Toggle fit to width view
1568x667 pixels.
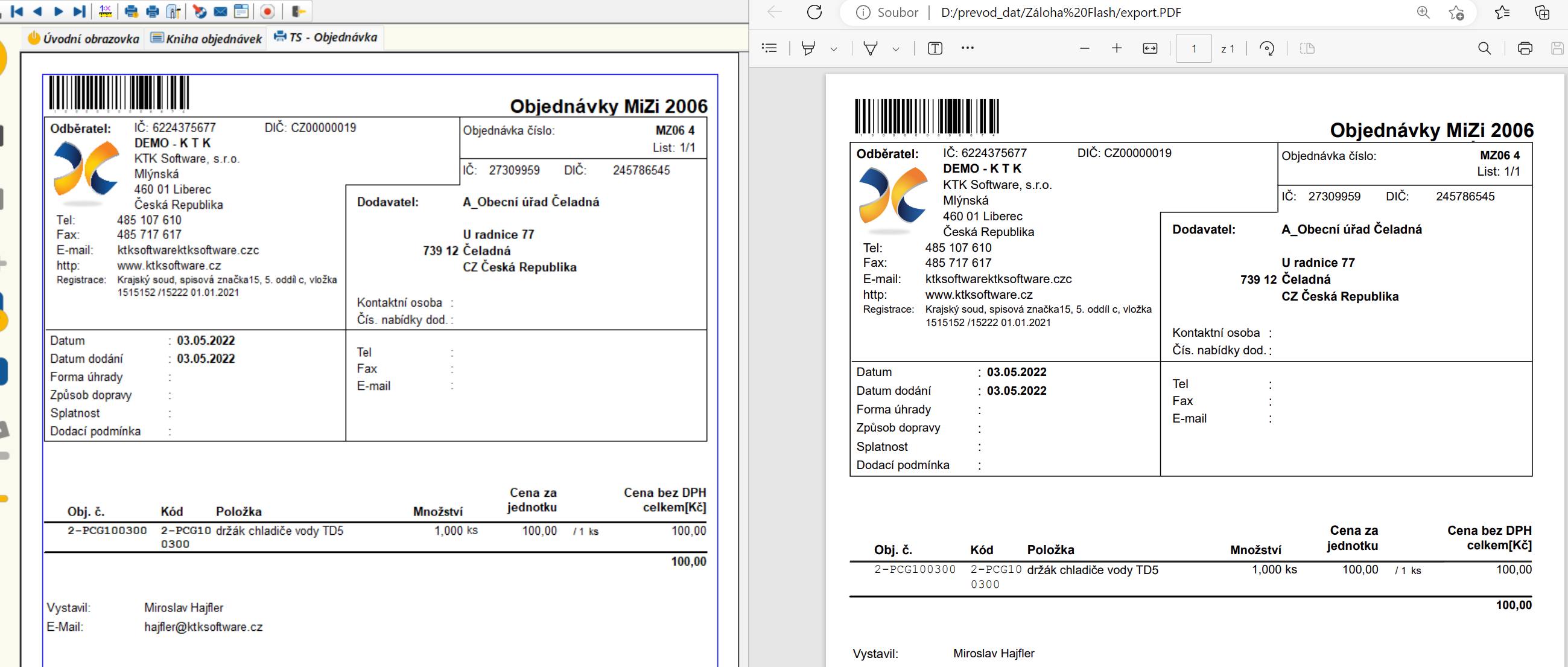[1150, 48]
